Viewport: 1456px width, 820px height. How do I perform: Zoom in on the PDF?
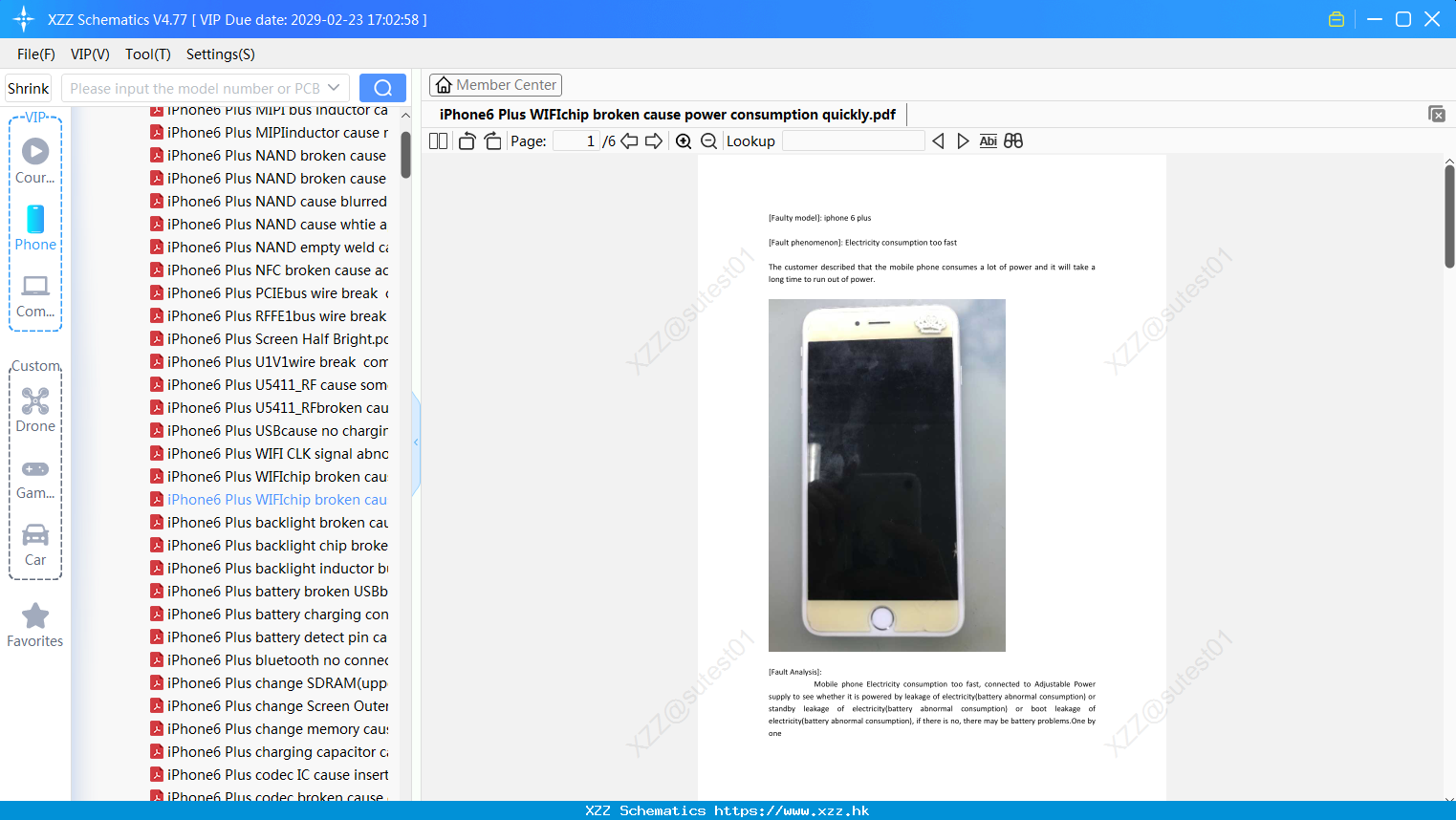point(684,141)
